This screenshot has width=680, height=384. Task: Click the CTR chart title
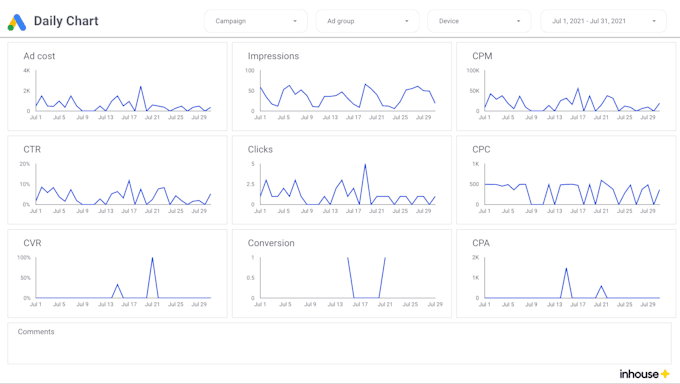[32, 149]
